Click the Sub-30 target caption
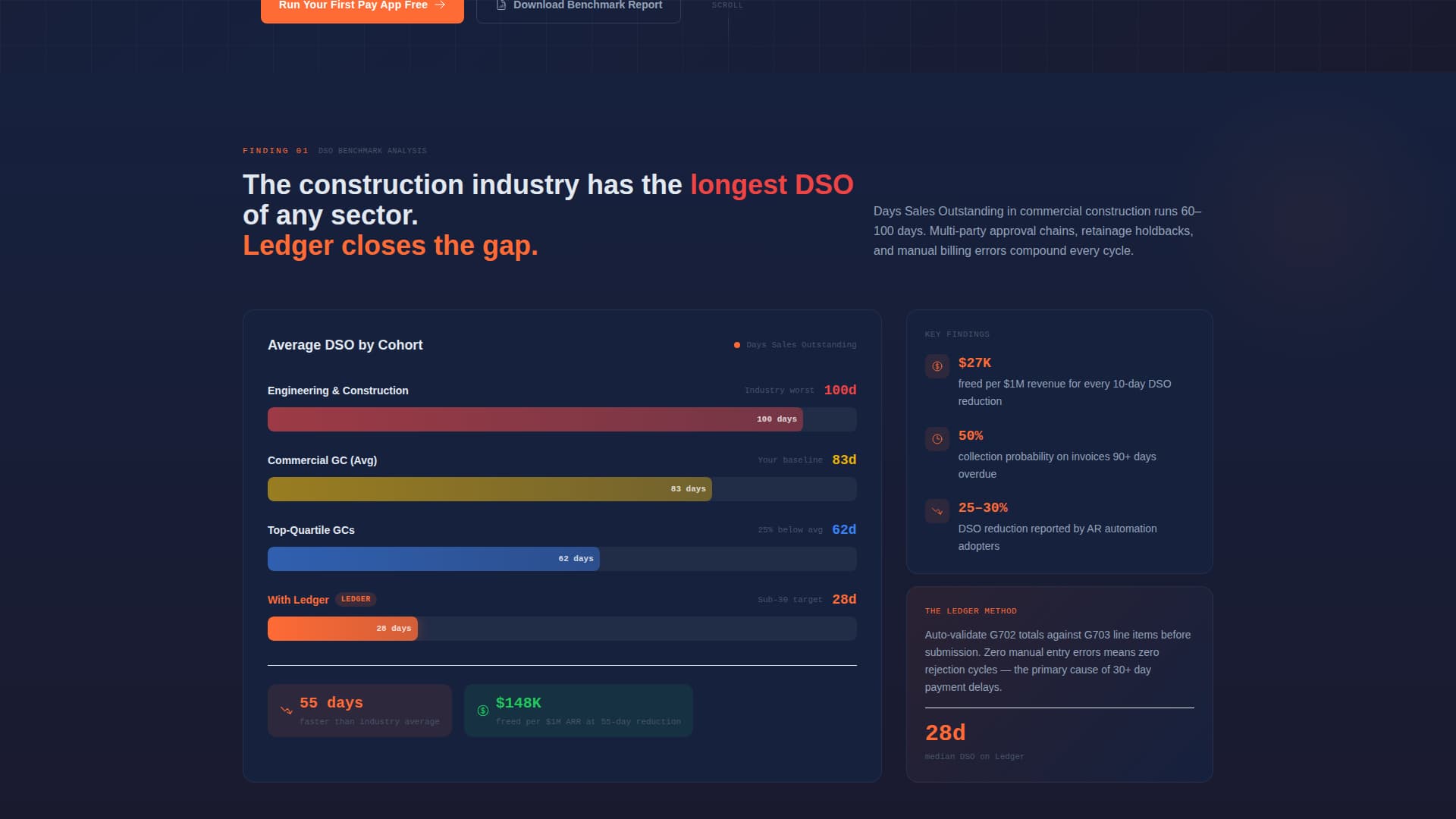1456x819 pixels. [790, 600]
